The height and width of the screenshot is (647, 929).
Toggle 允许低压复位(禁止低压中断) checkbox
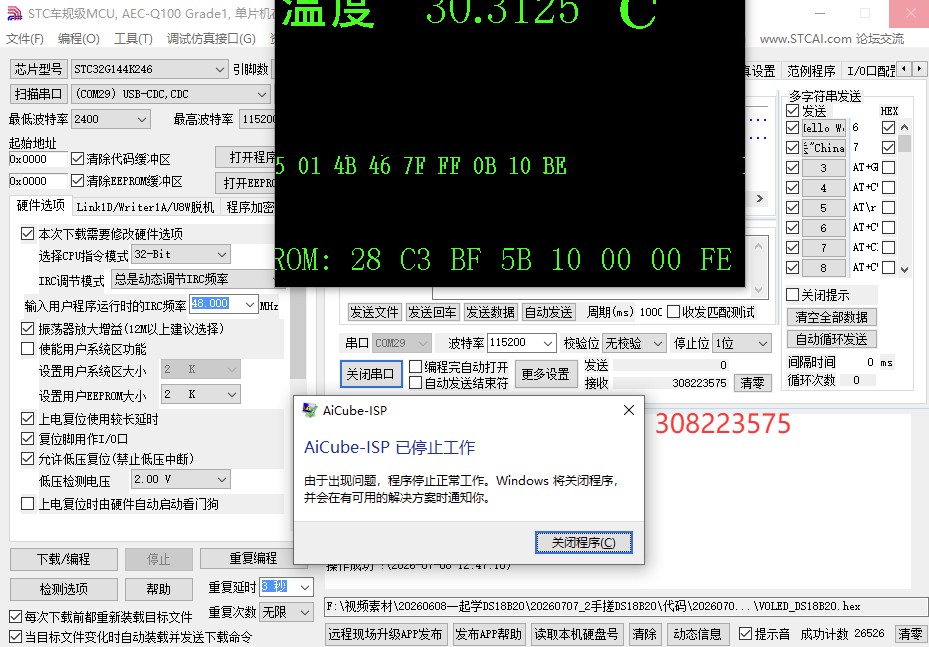[x=27, y=459]
